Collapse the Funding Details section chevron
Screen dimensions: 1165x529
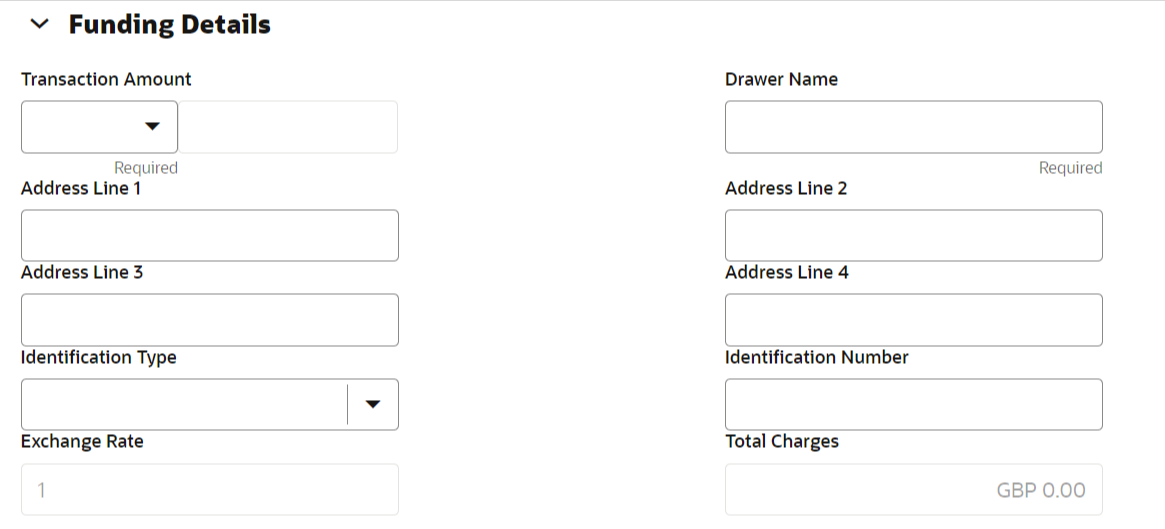[40, 25]
